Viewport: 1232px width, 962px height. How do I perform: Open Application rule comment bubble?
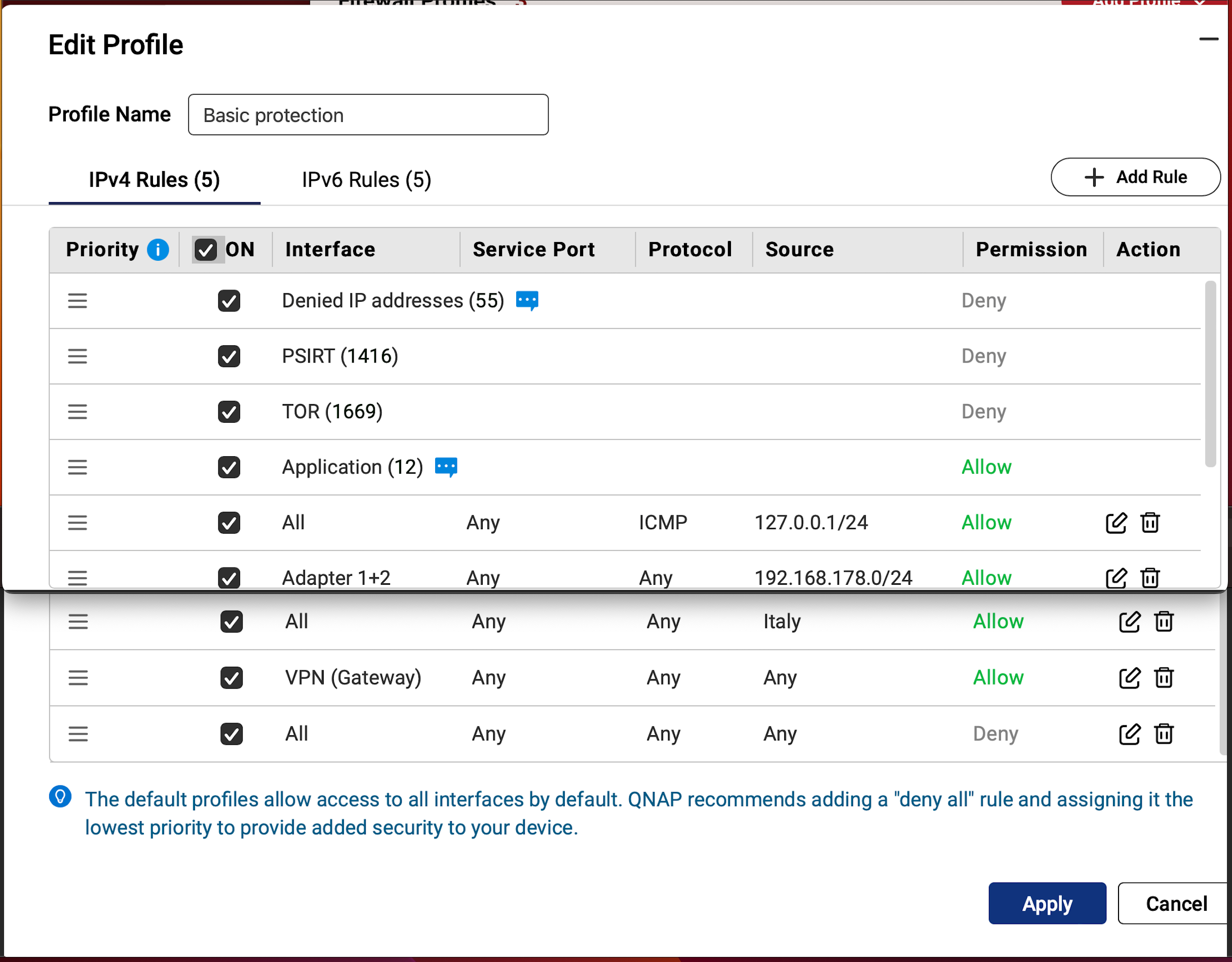coord(446,467)
